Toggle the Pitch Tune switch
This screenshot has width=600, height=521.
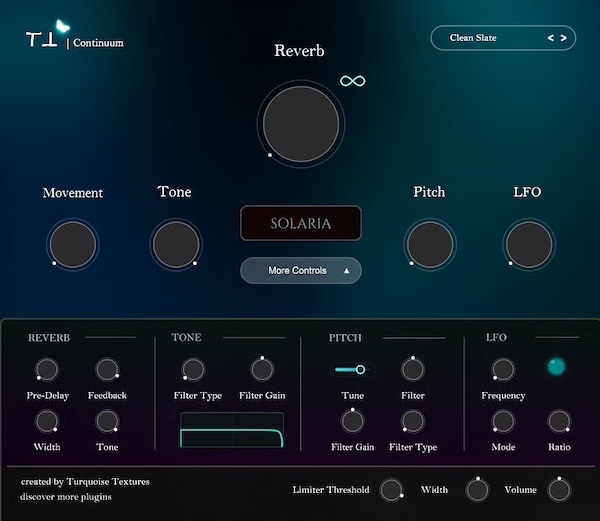tap(352, 370)
